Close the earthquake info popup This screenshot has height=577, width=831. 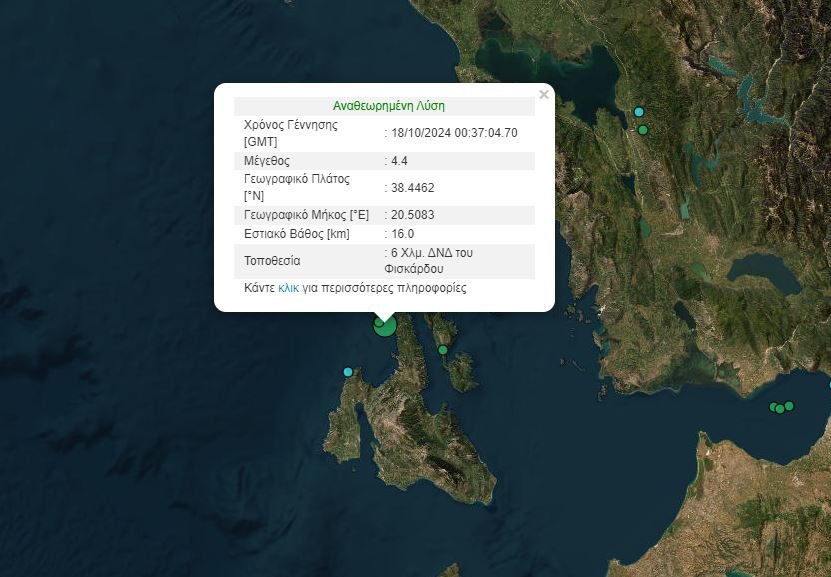(543, 95)
